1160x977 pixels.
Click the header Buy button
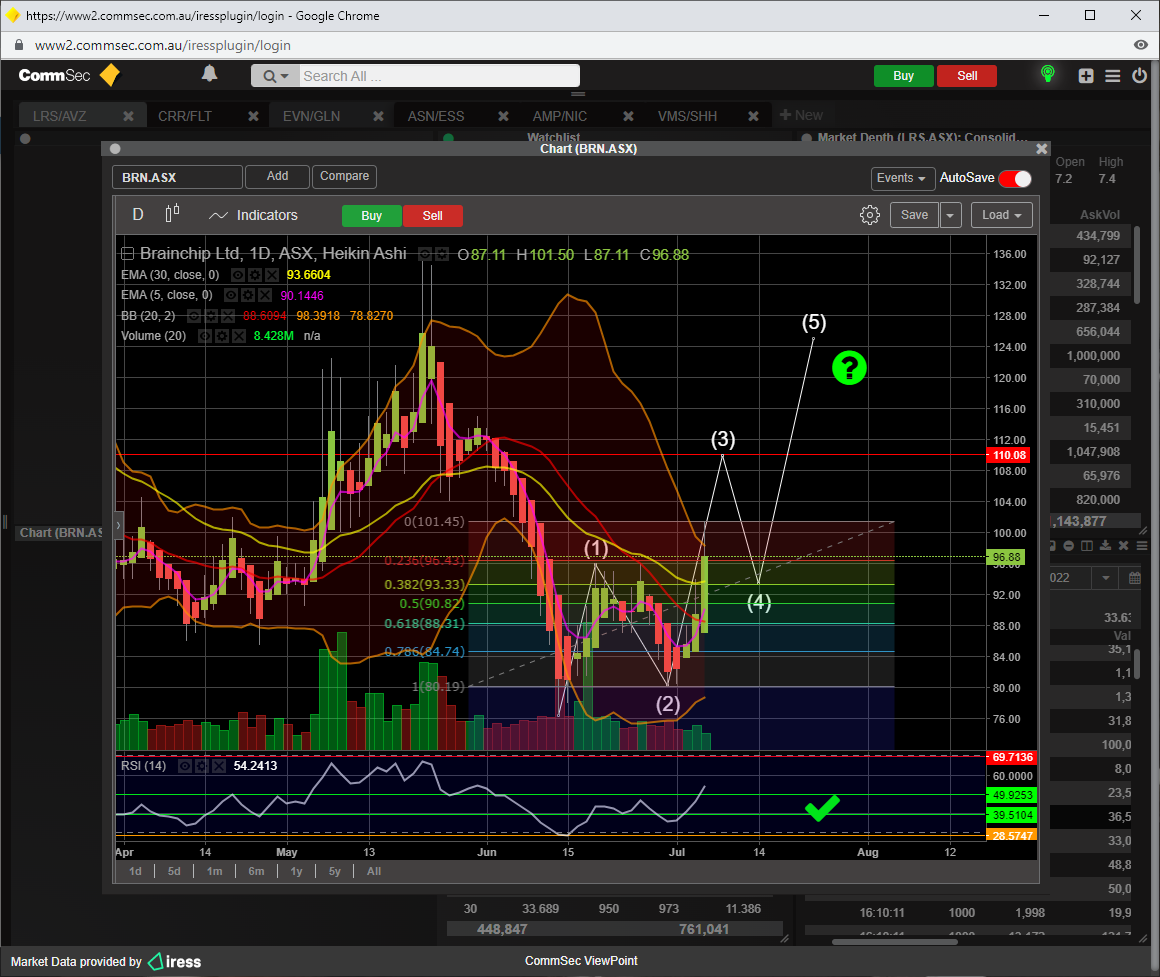tap(903, 76)
